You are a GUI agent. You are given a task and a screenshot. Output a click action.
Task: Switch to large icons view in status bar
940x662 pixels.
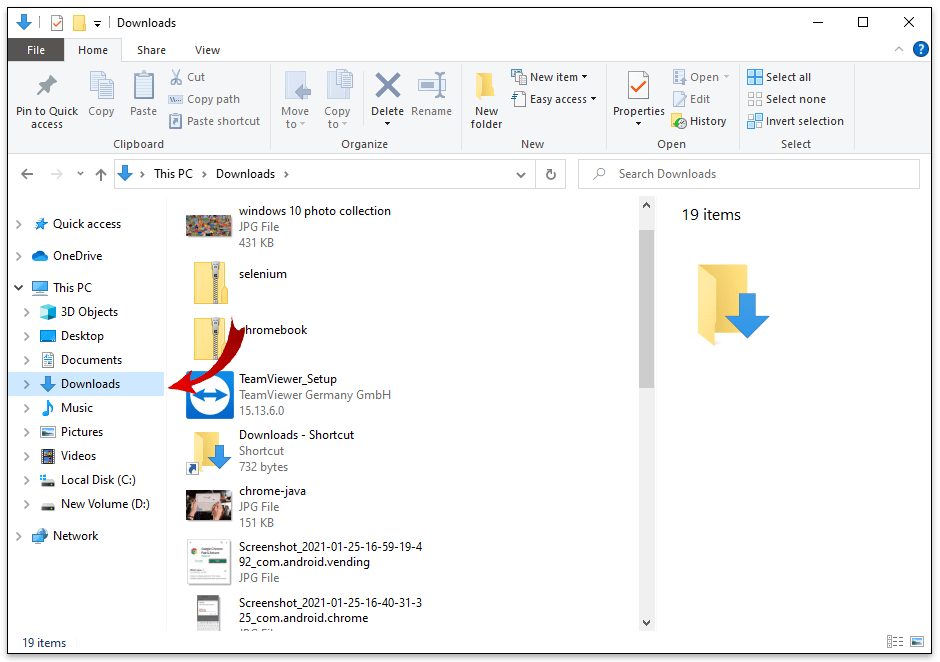pyautogui.click(x=914, y=642)
